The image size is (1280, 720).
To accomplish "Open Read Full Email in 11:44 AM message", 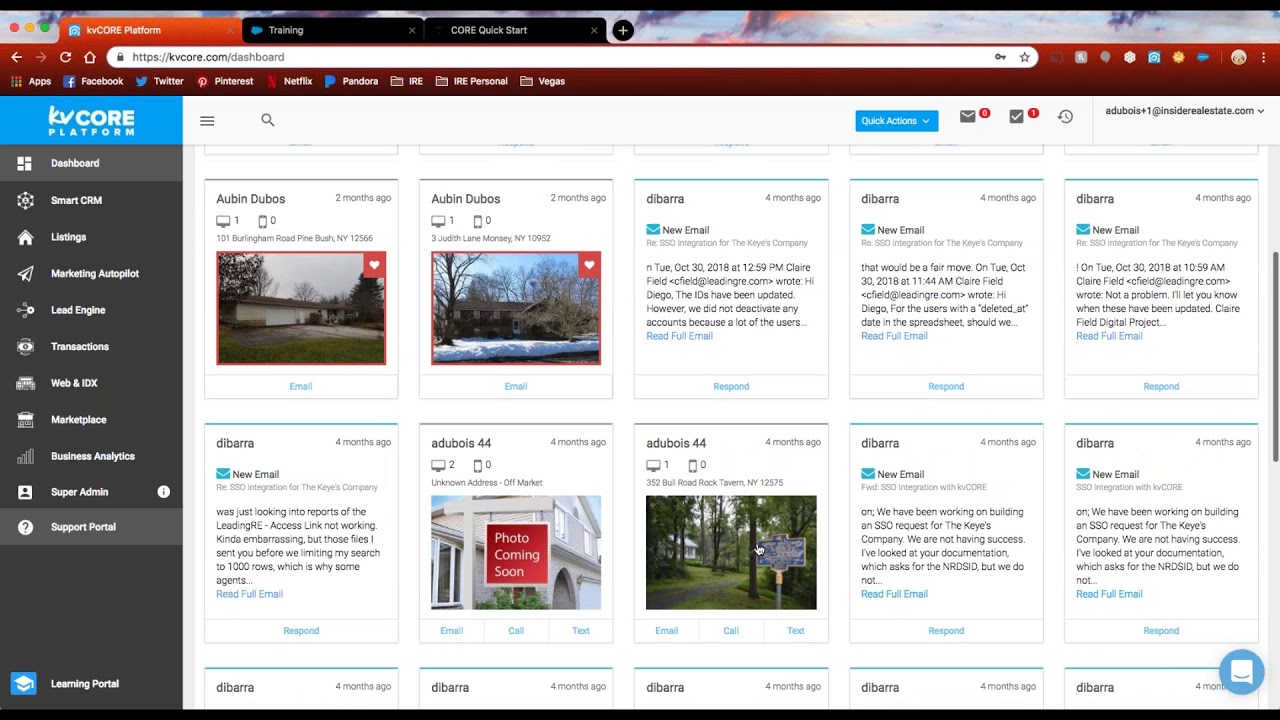I will click(894, 336).
